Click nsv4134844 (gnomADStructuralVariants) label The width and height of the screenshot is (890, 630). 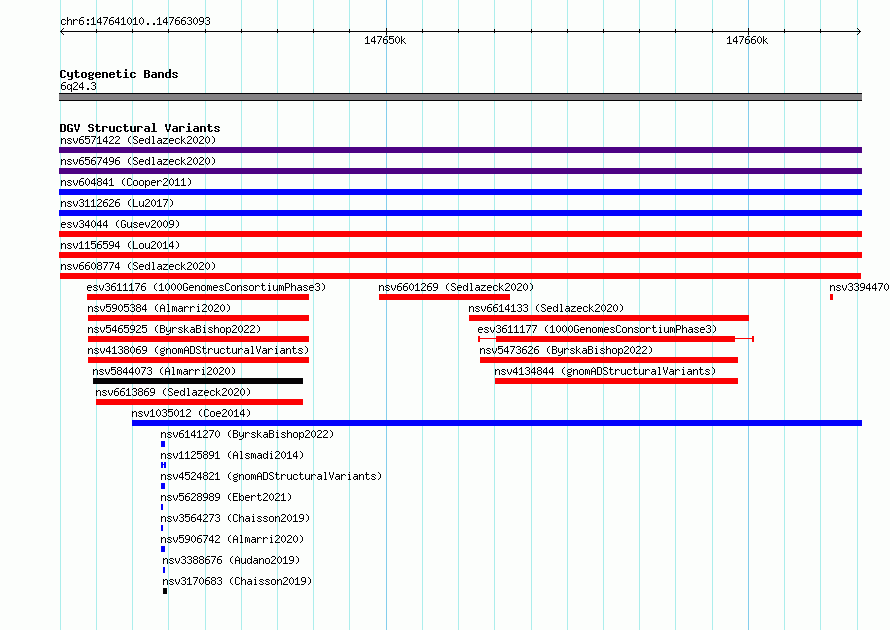(605, 371)
